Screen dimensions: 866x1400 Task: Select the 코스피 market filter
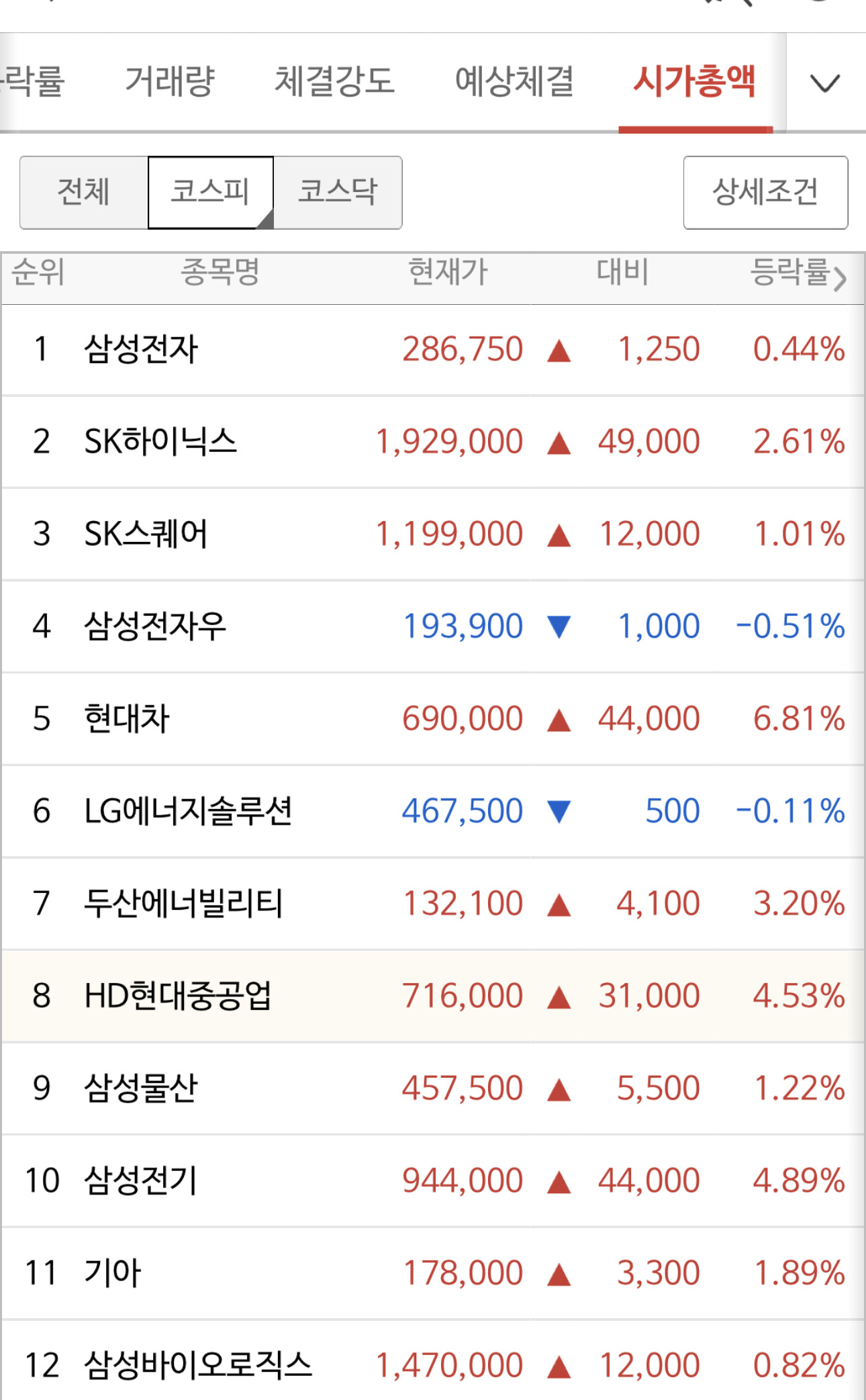click(211, 193)
